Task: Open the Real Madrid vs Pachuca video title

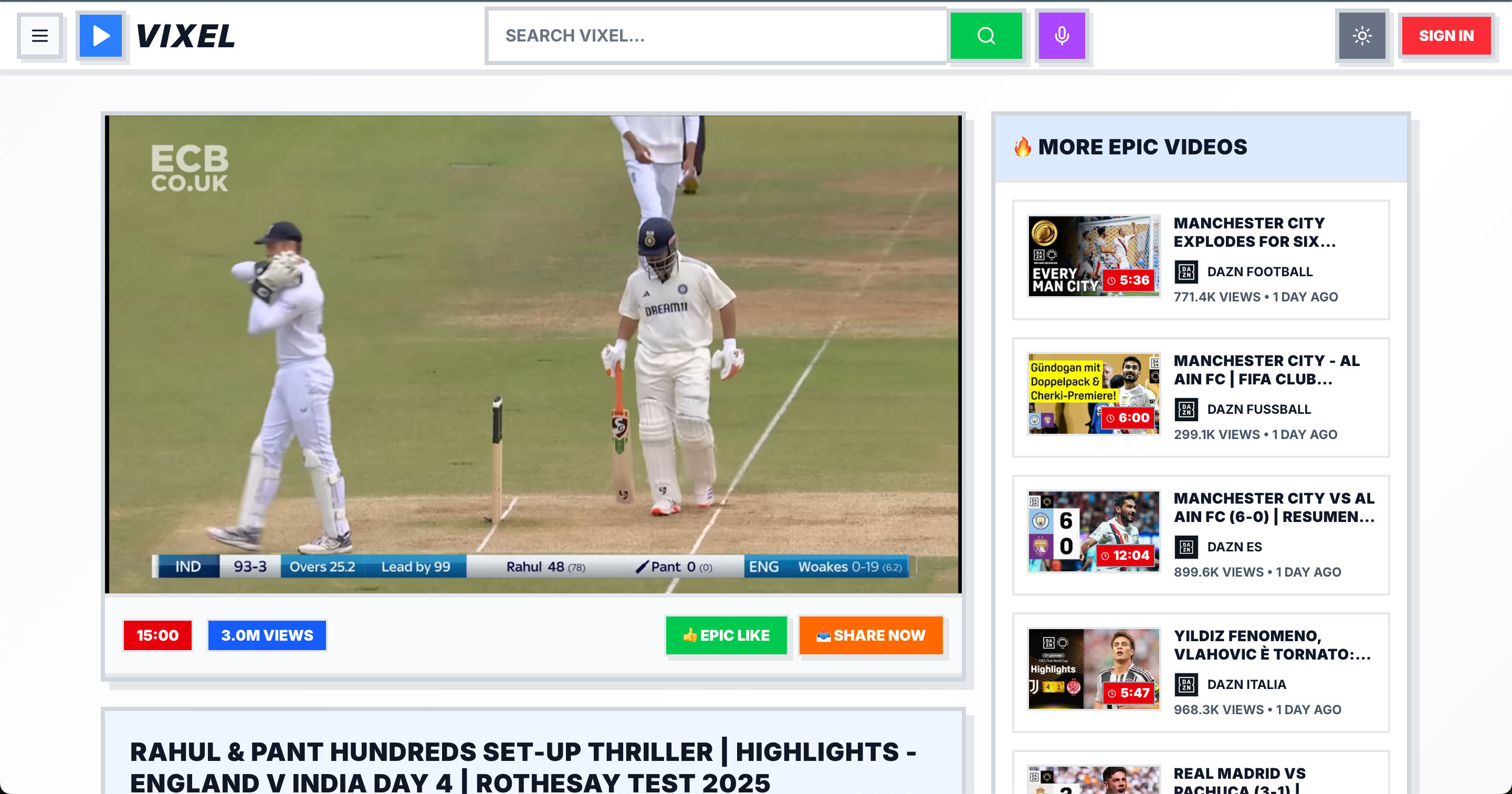Action: click(1240, 780)
